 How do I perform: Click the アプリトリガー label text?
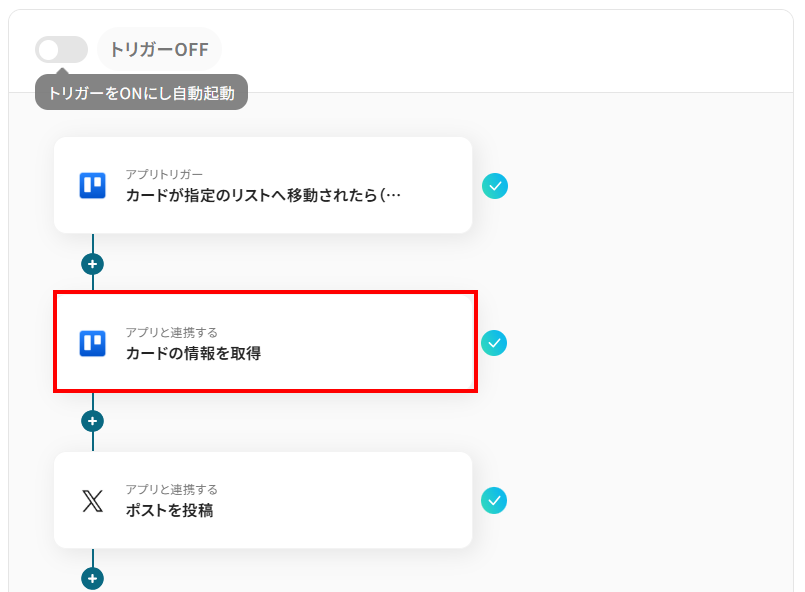coord(164,175)
